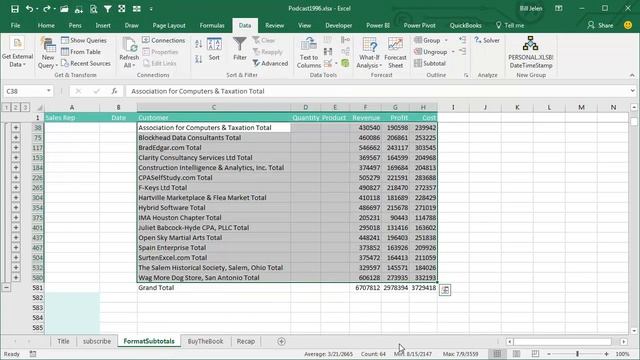The image size is (640, 360).
Task: Open the Quick Analysis icon beside the Grand Total row
Action: point(445,290)
